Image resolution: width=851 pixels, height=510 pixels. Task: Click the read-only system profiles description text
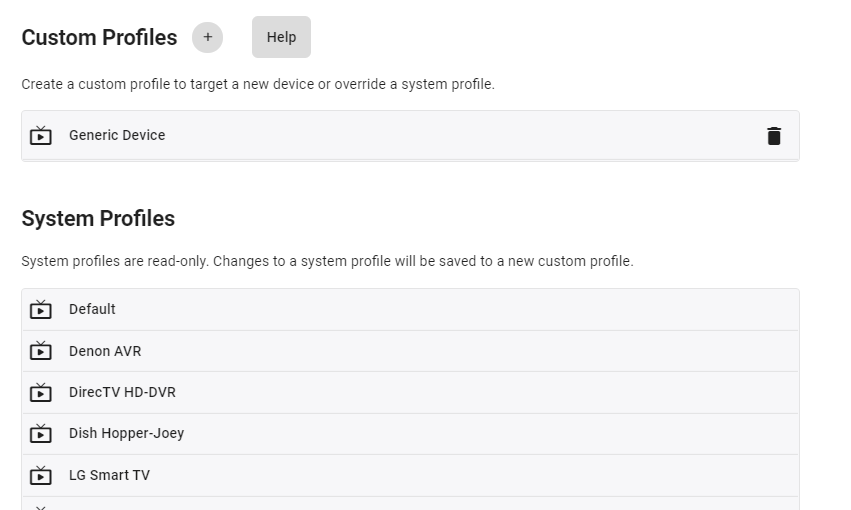click(x=327, y=261)
